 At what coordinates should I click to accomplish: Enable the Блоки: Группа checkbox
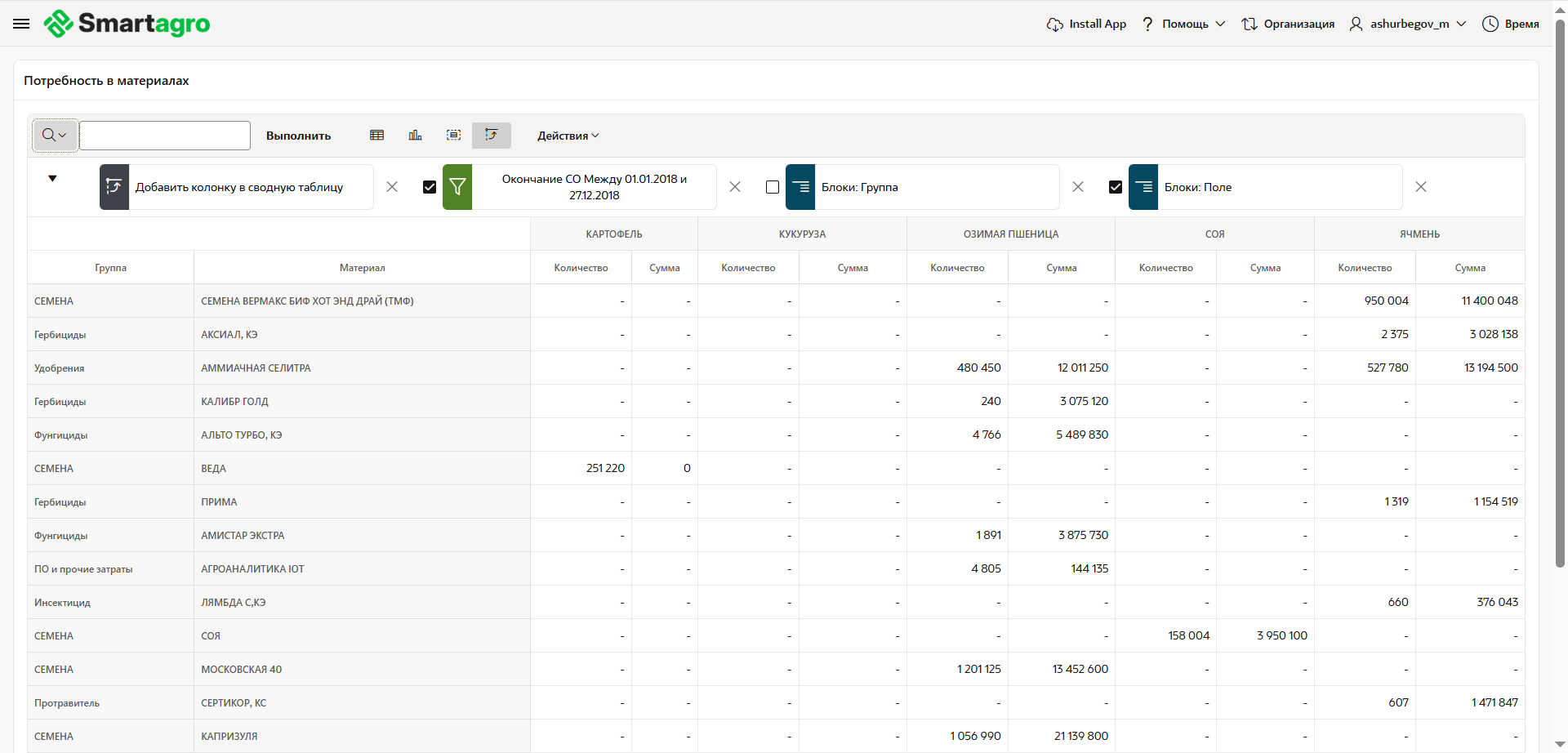[x=773, y=187]
